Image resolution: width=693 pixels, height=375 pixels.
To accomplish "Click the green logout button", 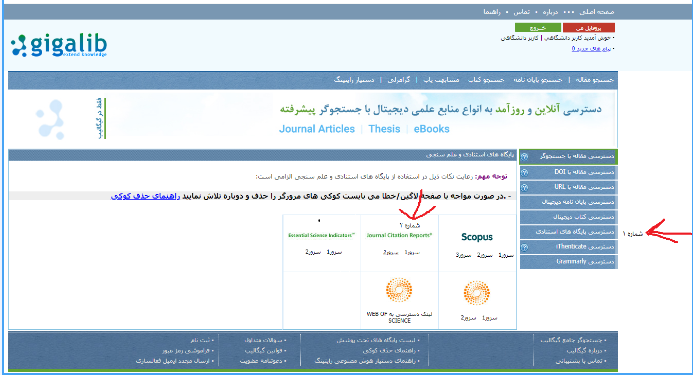I will click(538, 28).
